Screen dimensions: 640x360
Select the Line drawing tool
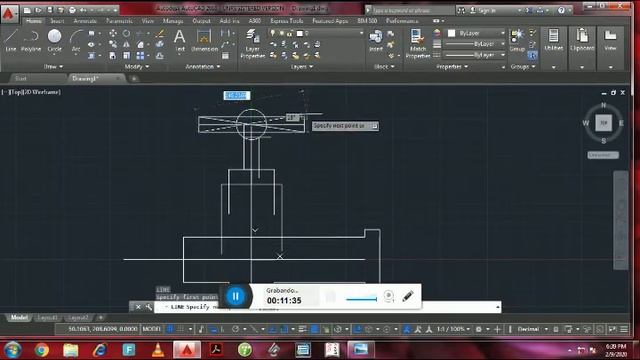click(x=11, y=40)
